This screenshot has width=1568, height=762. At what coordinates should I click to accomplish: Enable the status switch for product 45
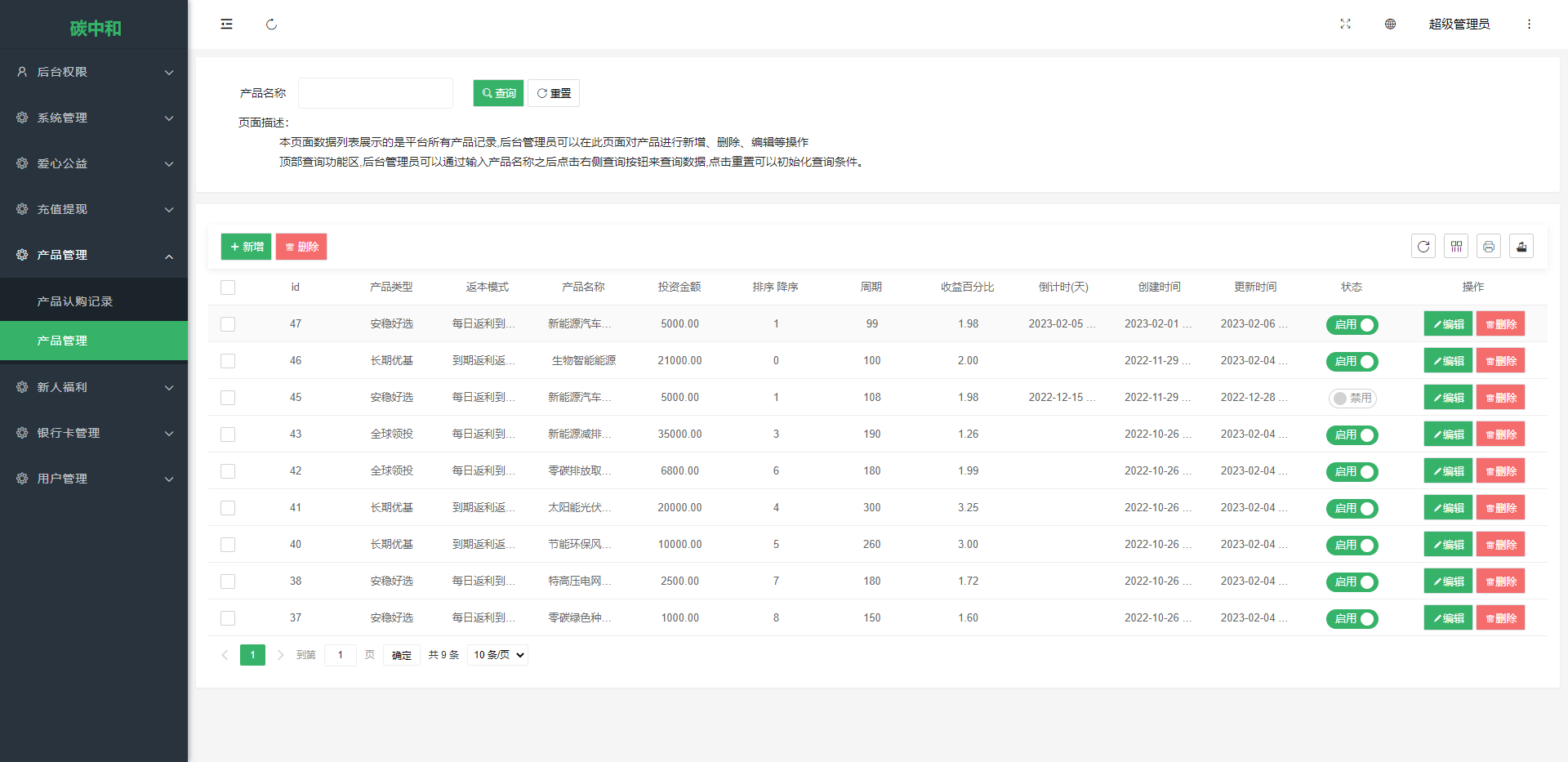[x=1352, y=399]
